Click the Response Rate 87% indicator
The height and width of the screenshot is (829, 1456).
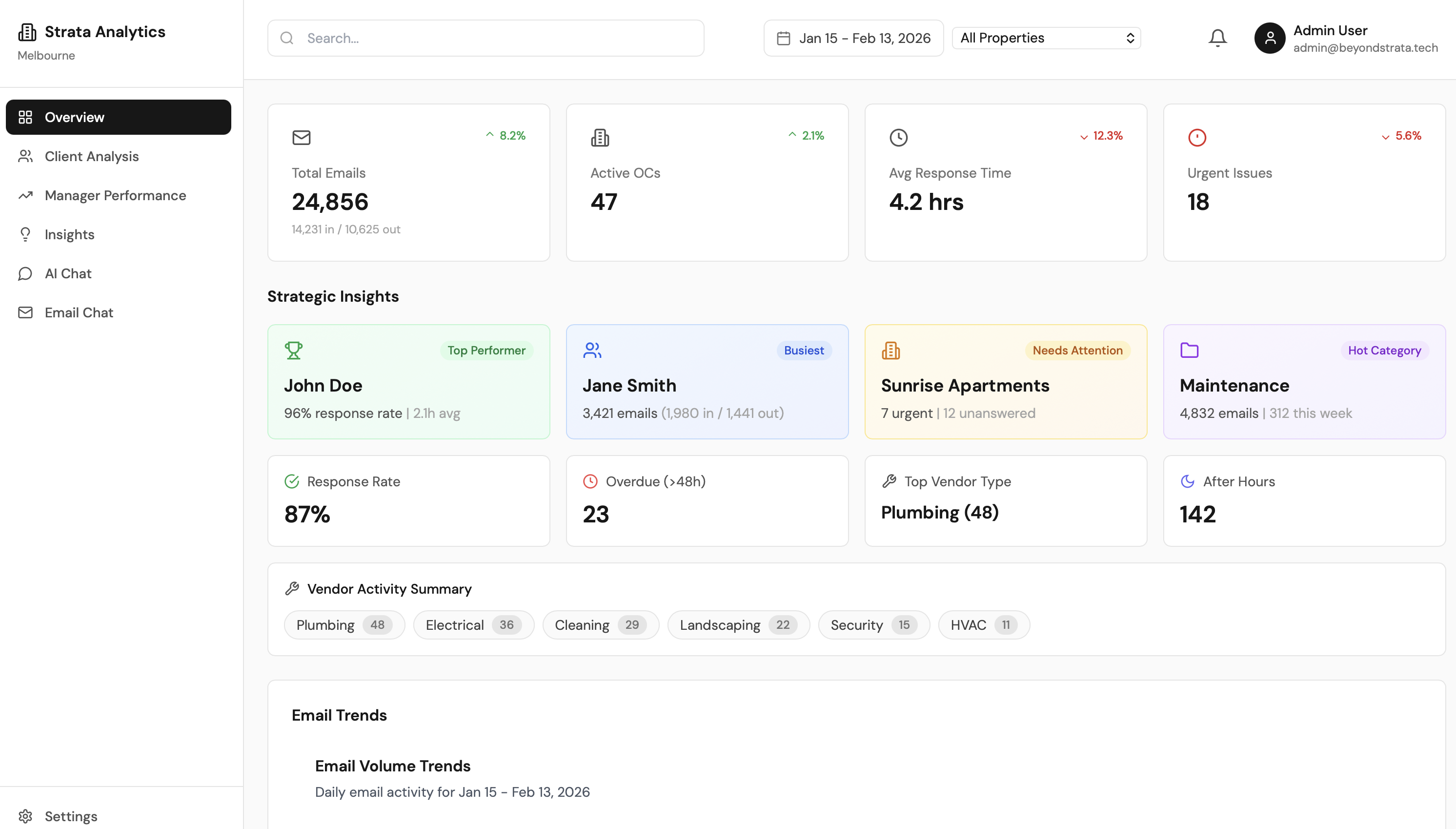(x=408, y=500)
